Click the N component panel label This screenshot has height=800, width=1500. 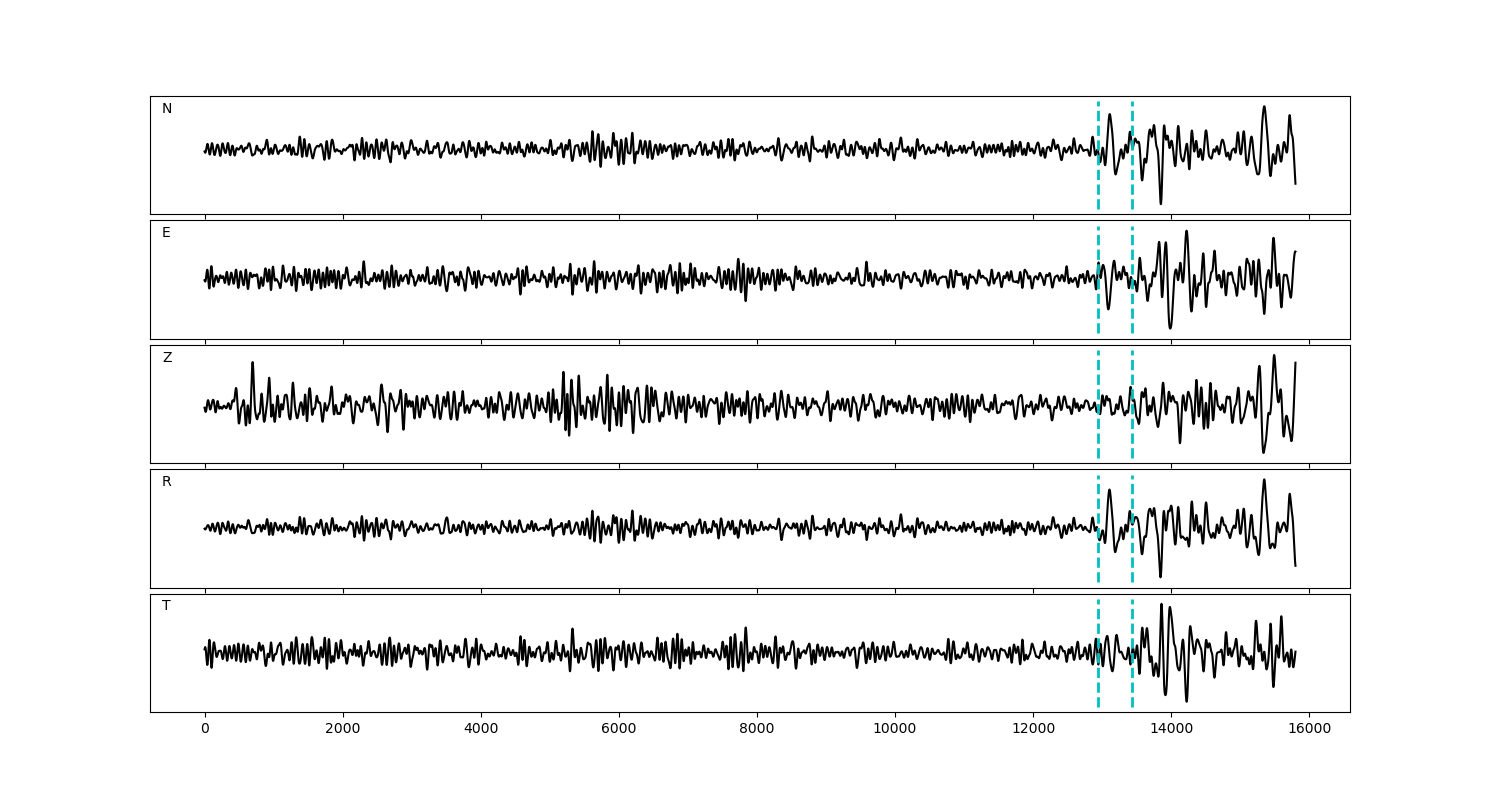[x=167, y=109]
